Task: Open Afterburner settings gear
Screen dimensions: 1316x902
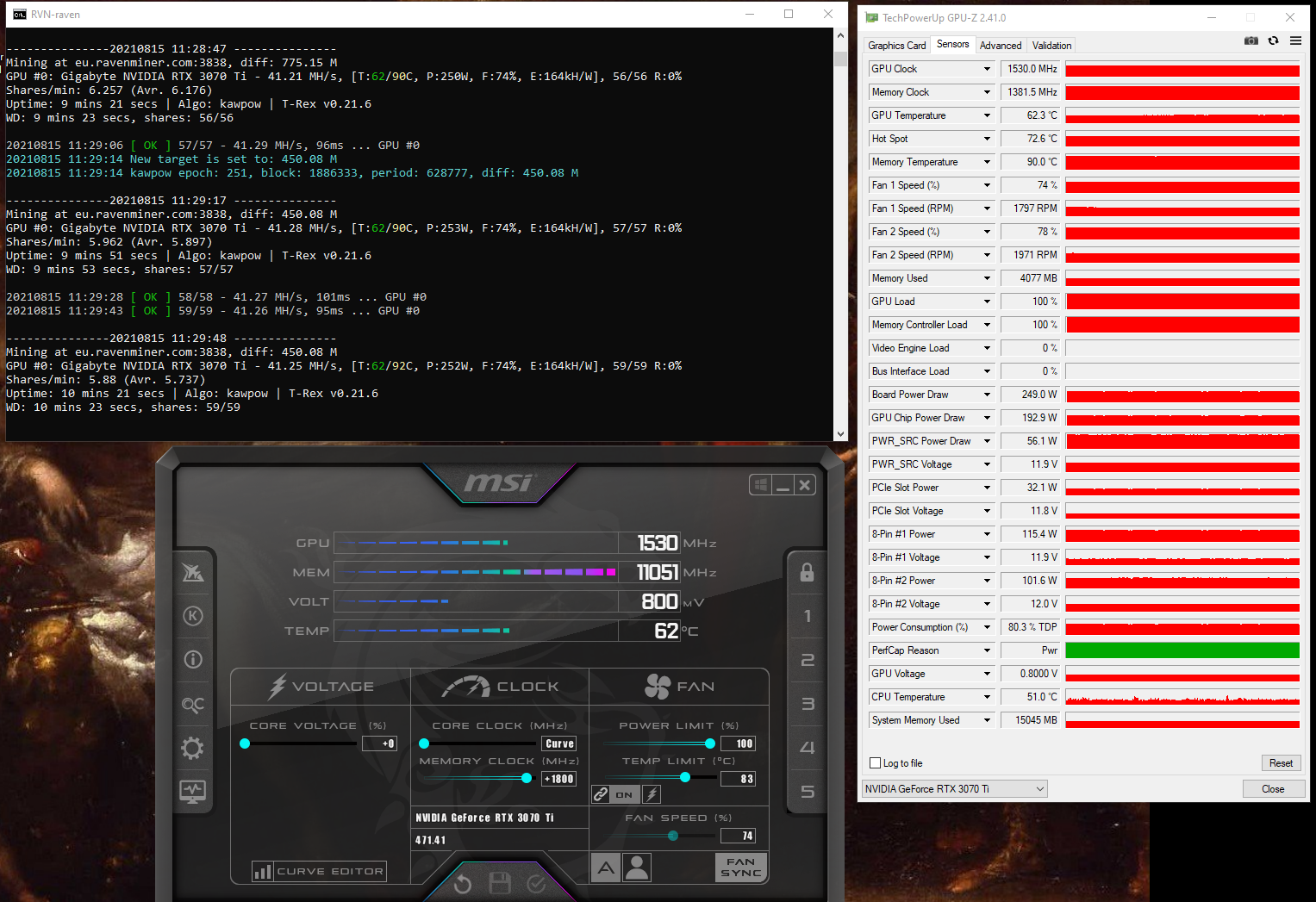Action: (x=193, y=748)
